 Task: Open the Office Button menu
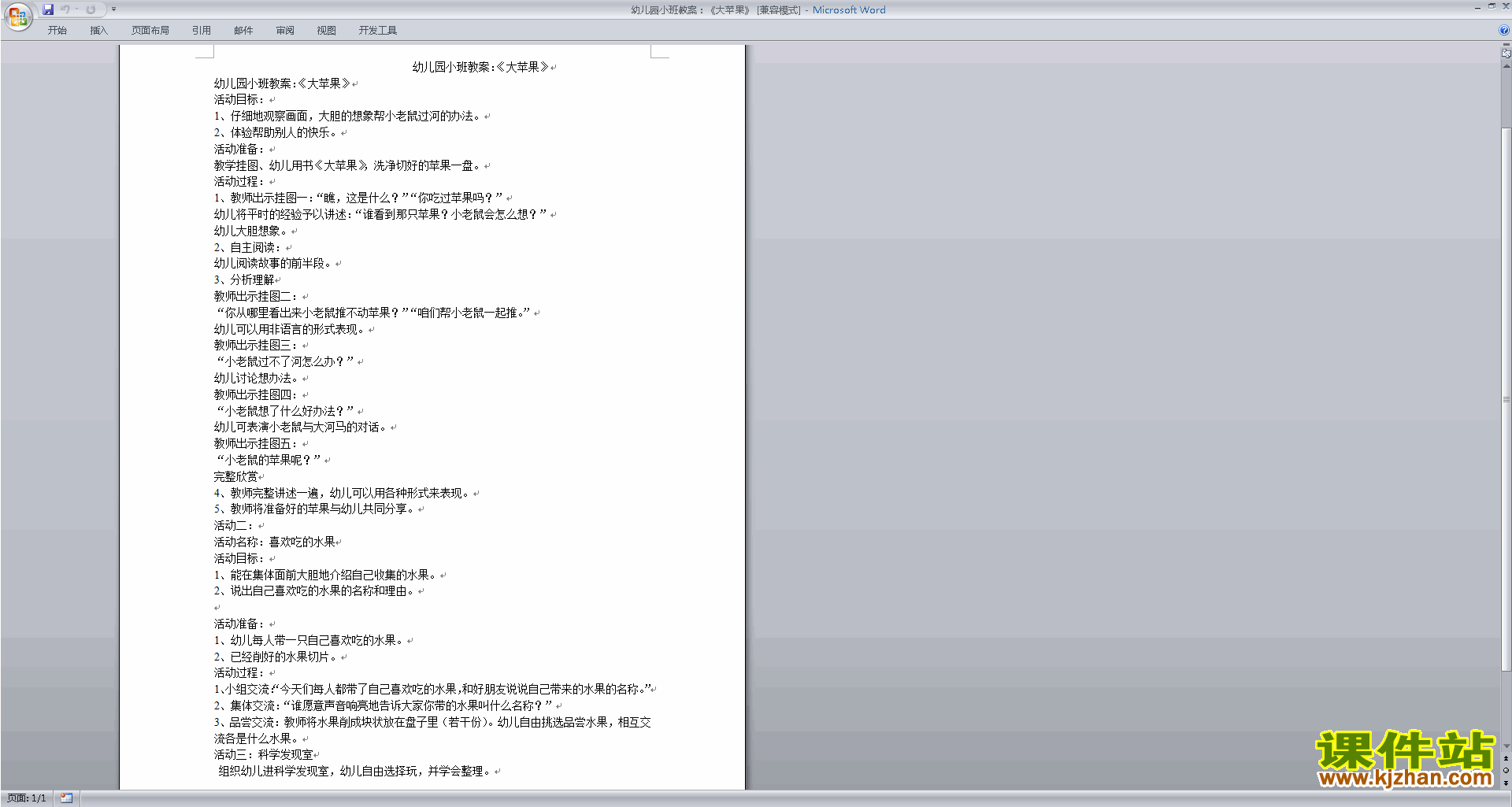[17, 17]
